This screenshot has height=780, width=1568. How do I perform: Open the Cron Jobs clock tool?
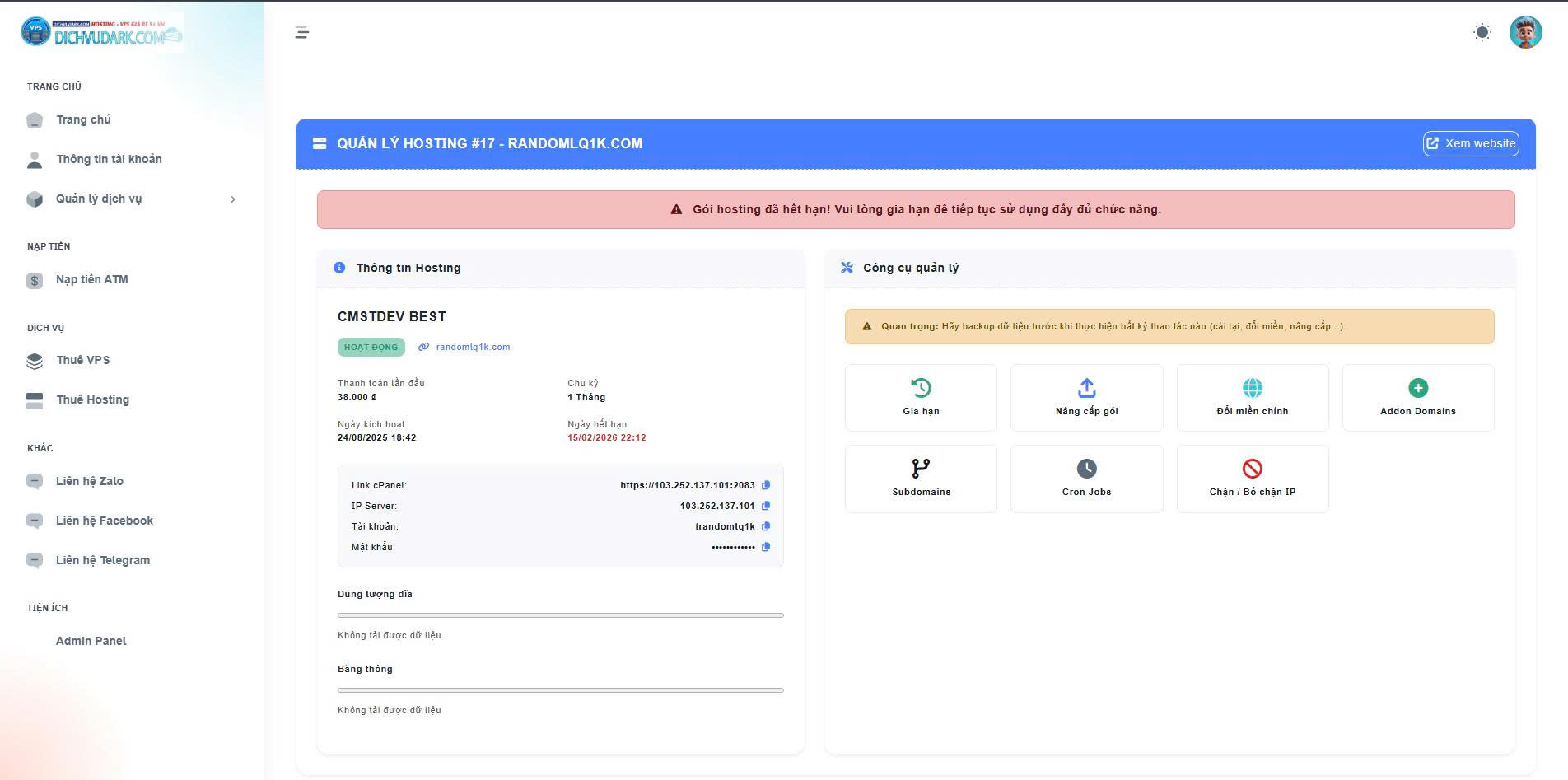click(x=1086, y=469)
